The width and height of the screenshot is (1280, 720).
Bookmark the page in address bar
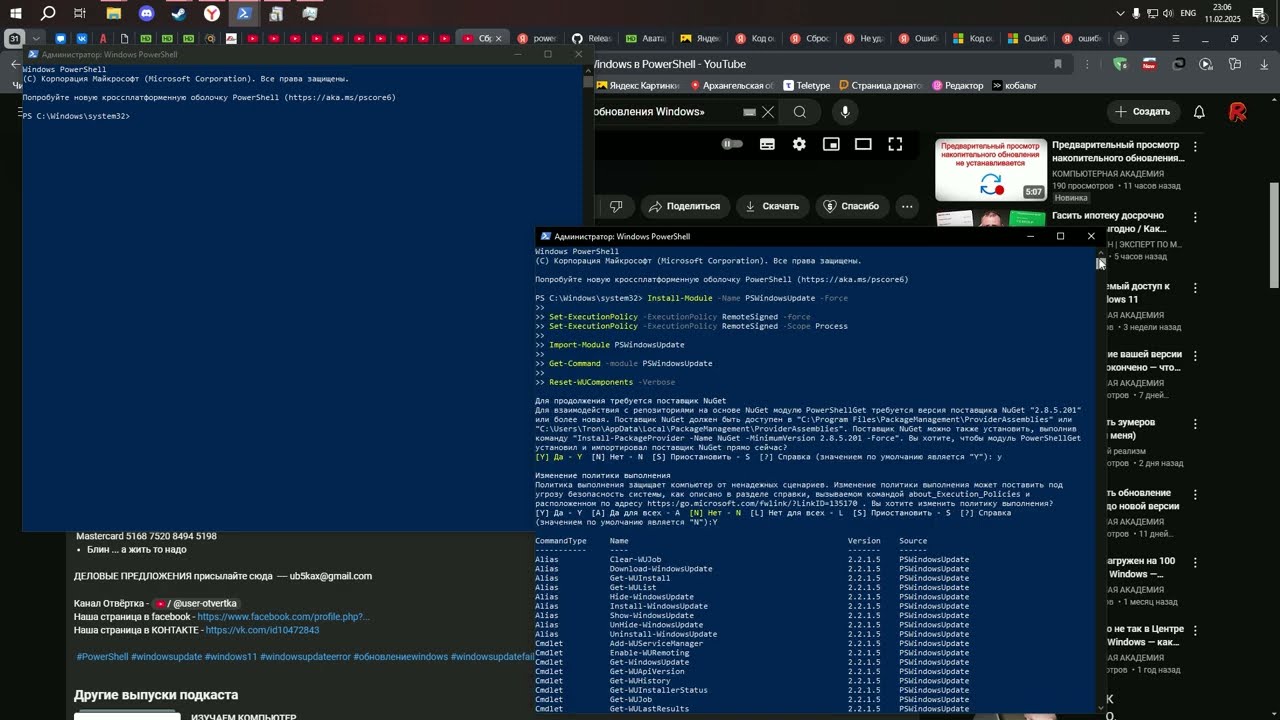pyautogui.click(x=1058, y=64)
